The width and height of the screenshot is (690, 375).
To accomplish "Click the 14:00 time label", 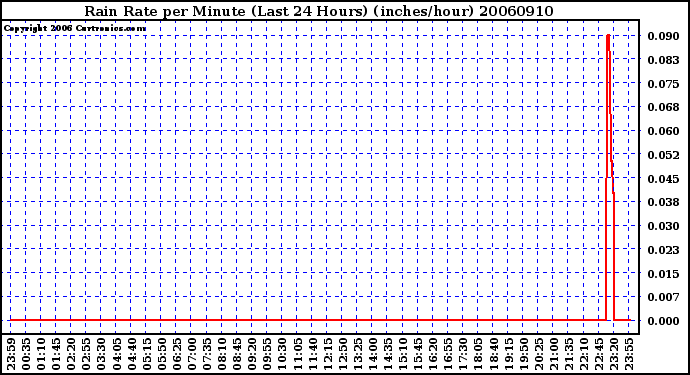I will [x=372, y=354].
